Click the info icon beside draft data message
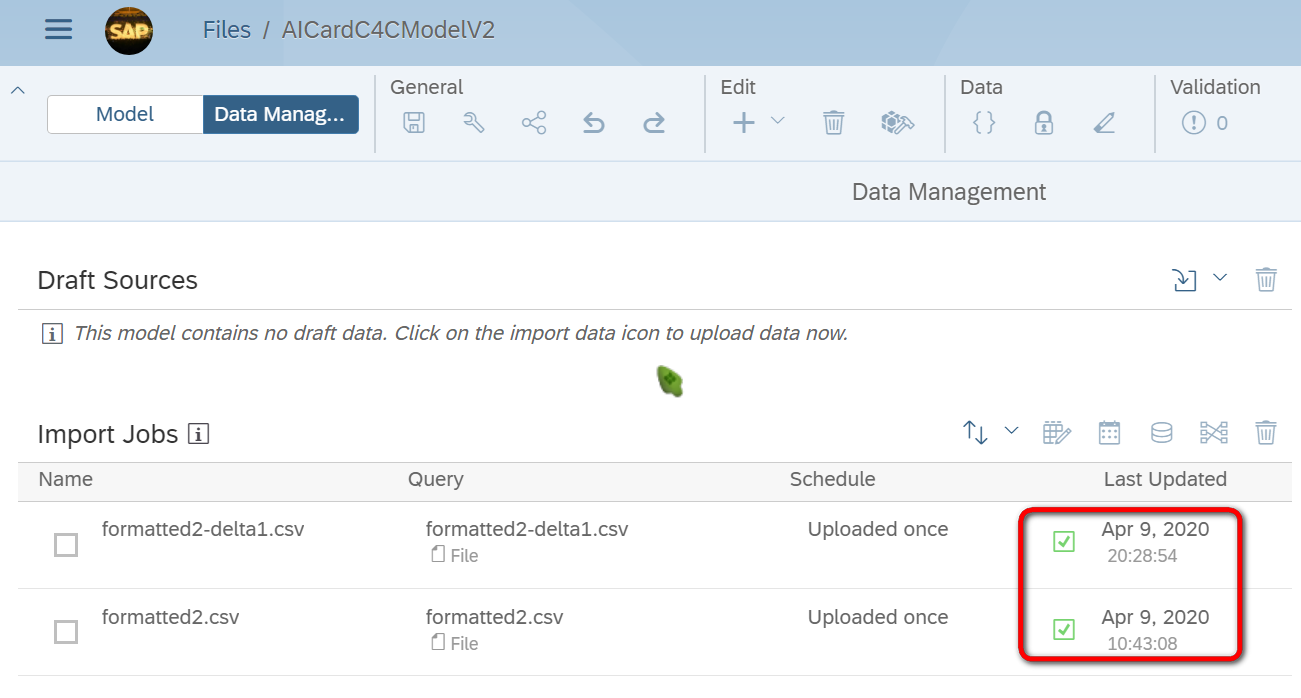Screen dimensions: 1301x698 click(52, 334)
